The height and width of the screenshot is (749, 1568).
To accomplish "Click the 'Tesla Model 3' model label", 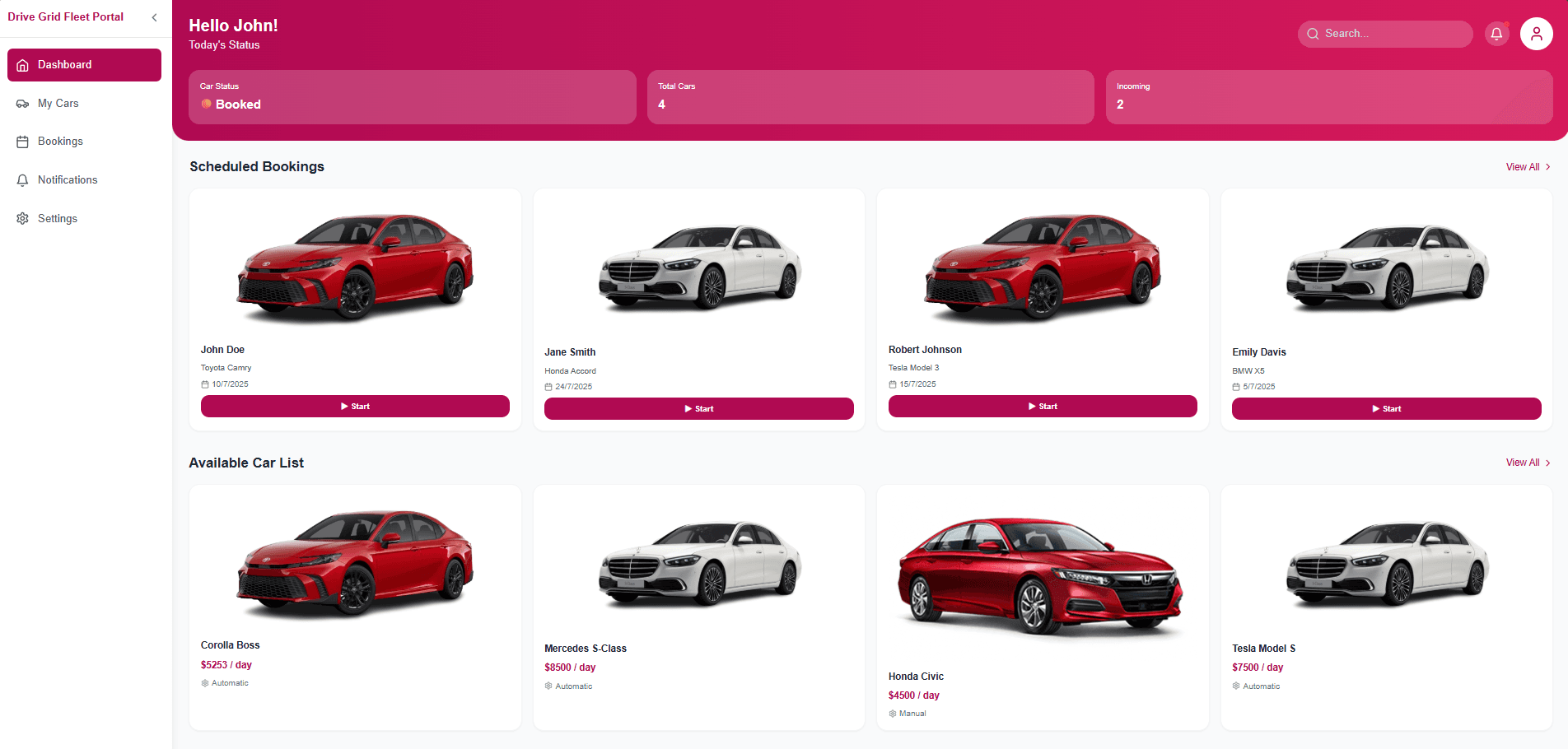I will [913, 368].
